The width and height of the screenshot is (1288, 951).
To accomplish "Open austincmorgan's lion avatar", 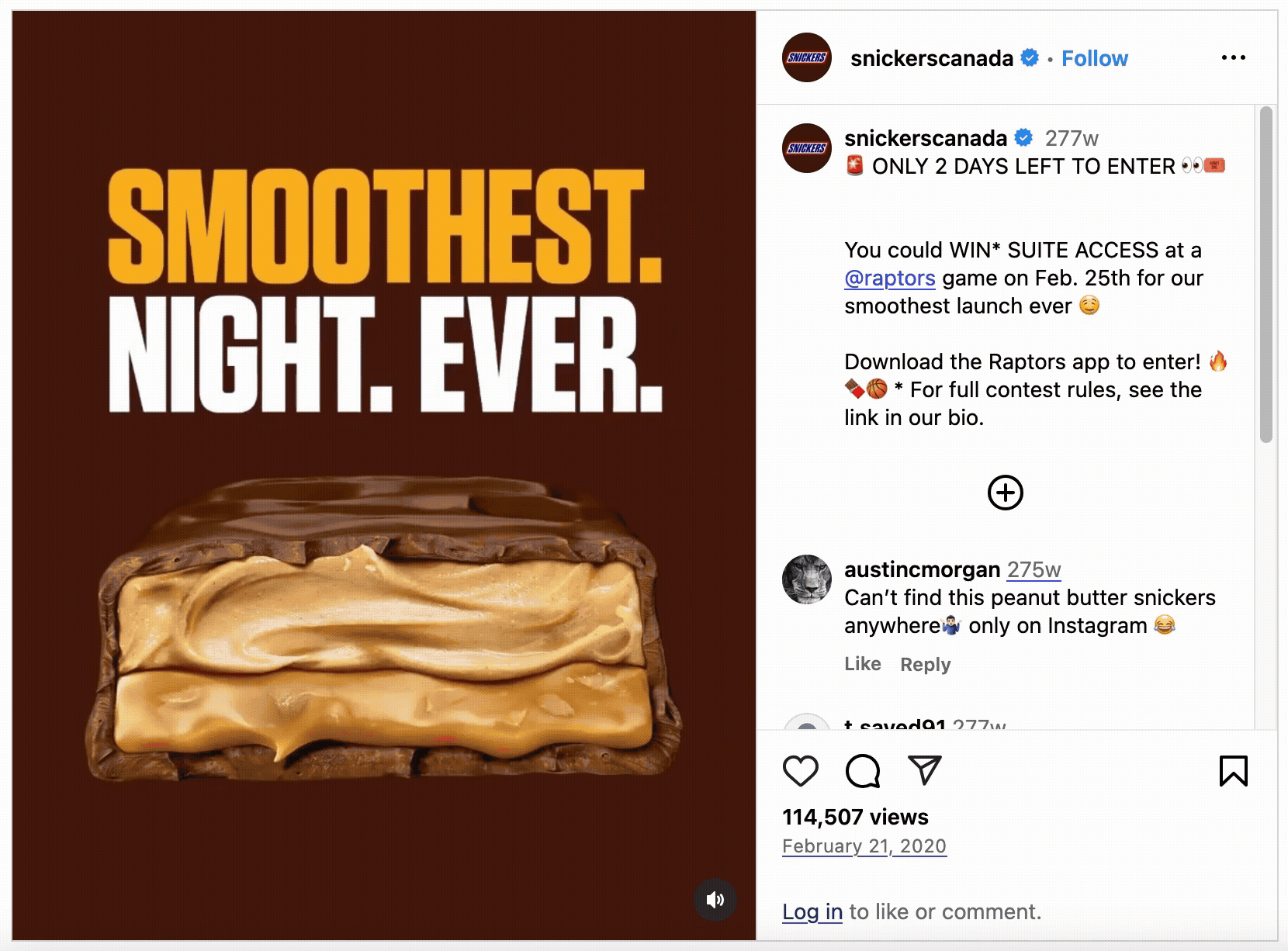I will [x=807, y=579].
